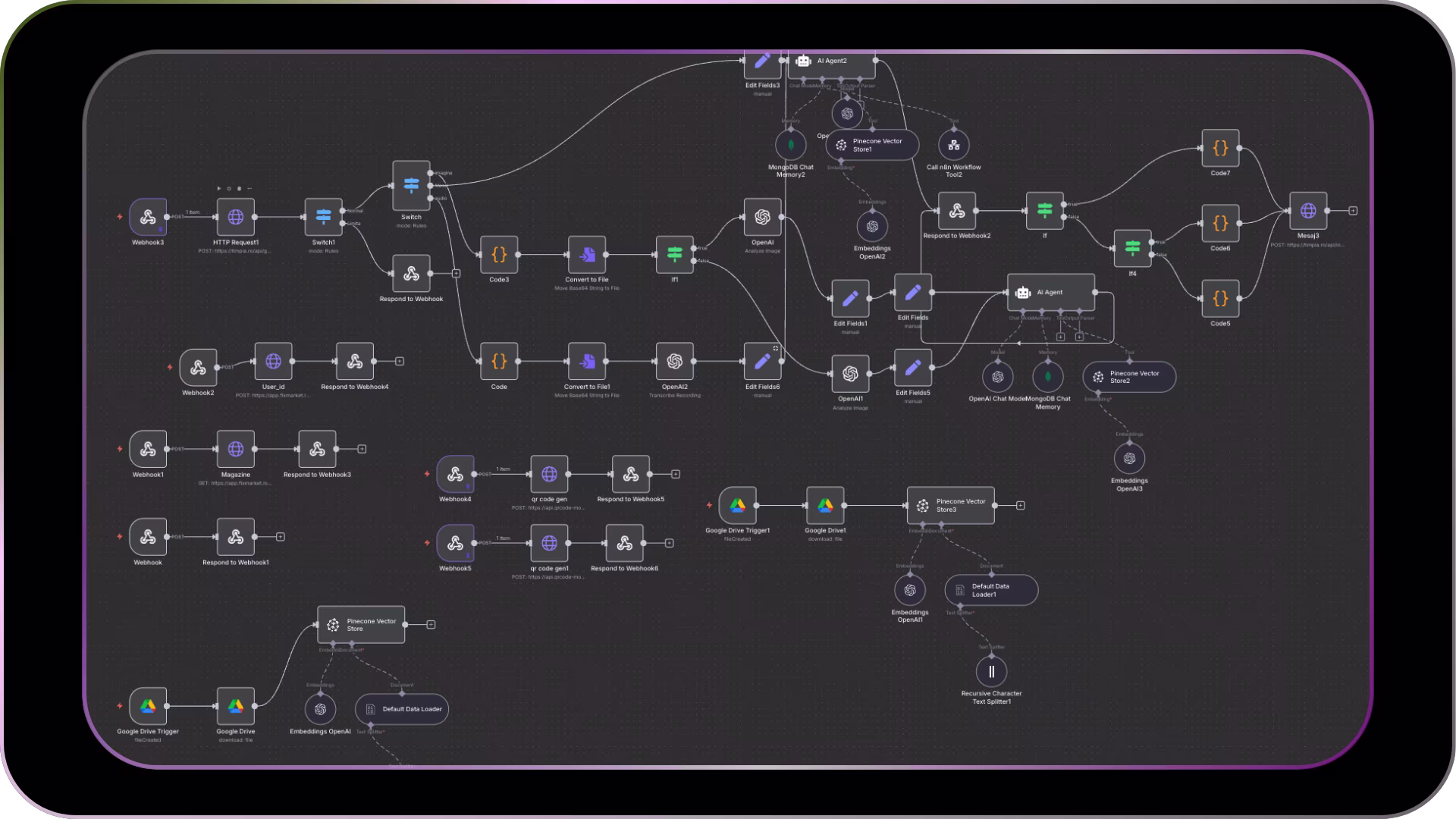Click the Switch1 node icon
The height and width of the screenshot is (819, 1456).
point(323,218)
